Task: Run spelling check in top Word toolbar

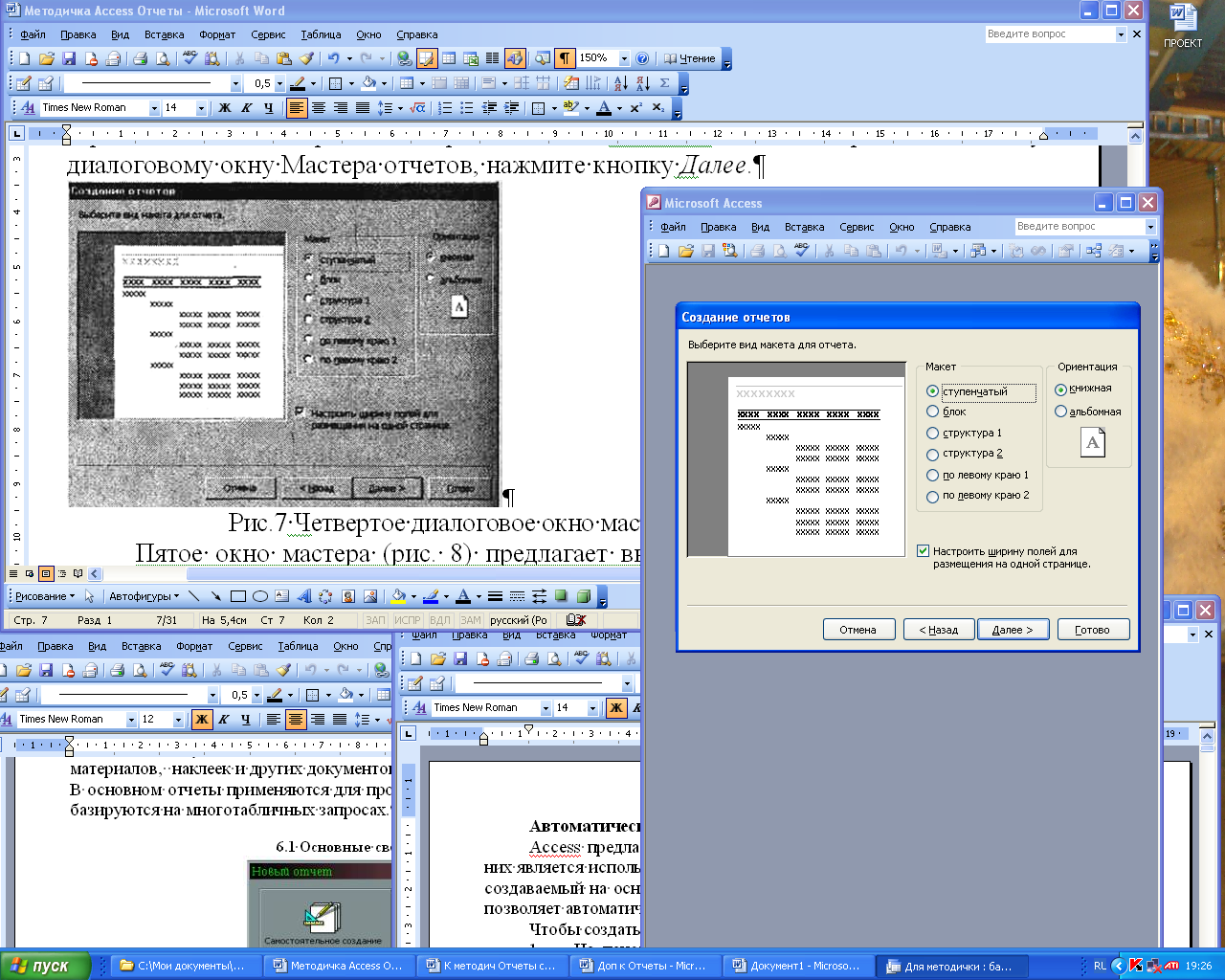Action: click(x=189, y=58)
